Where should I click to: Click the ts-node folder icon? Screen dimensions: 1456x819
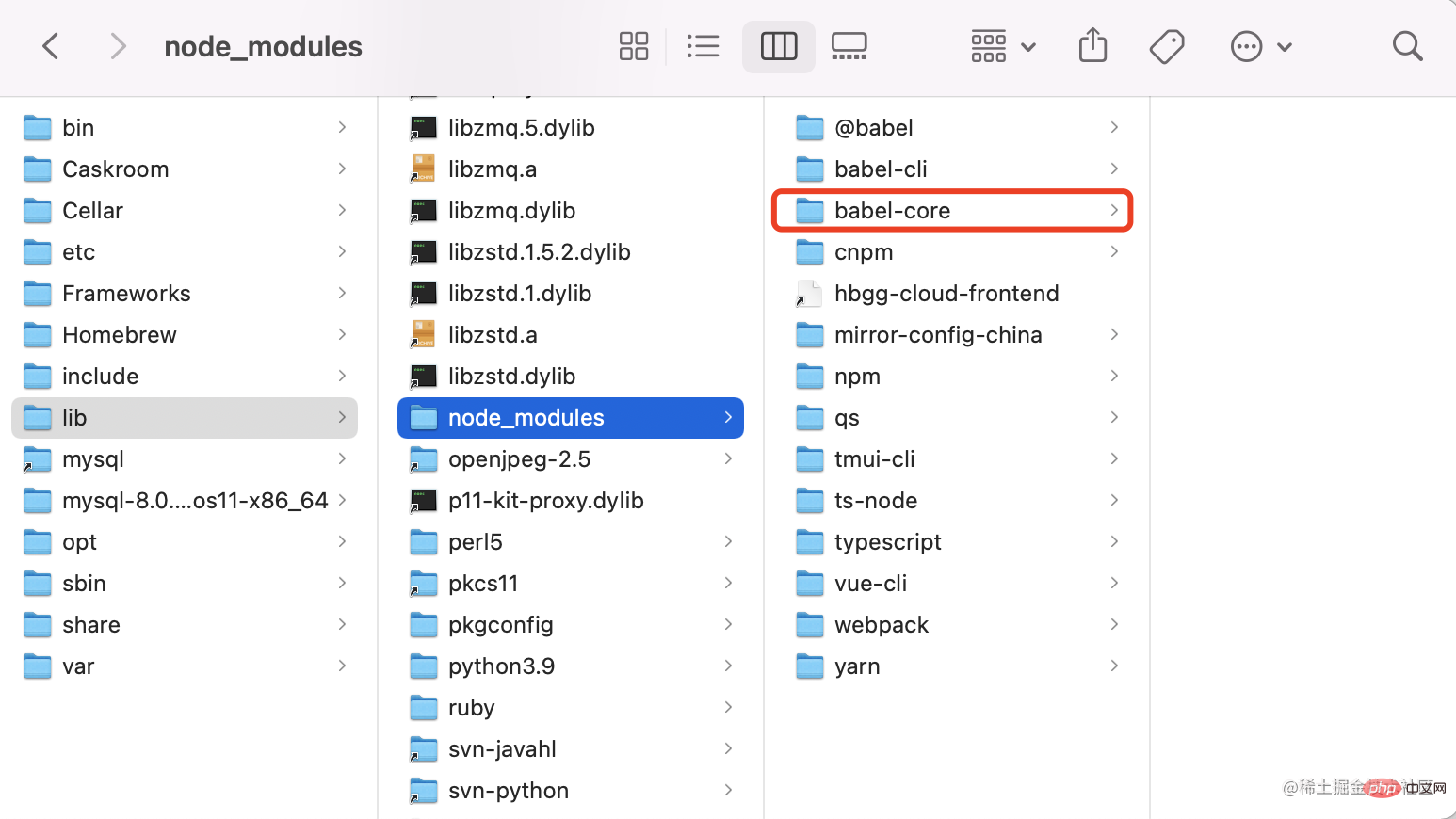pos(810,501)
